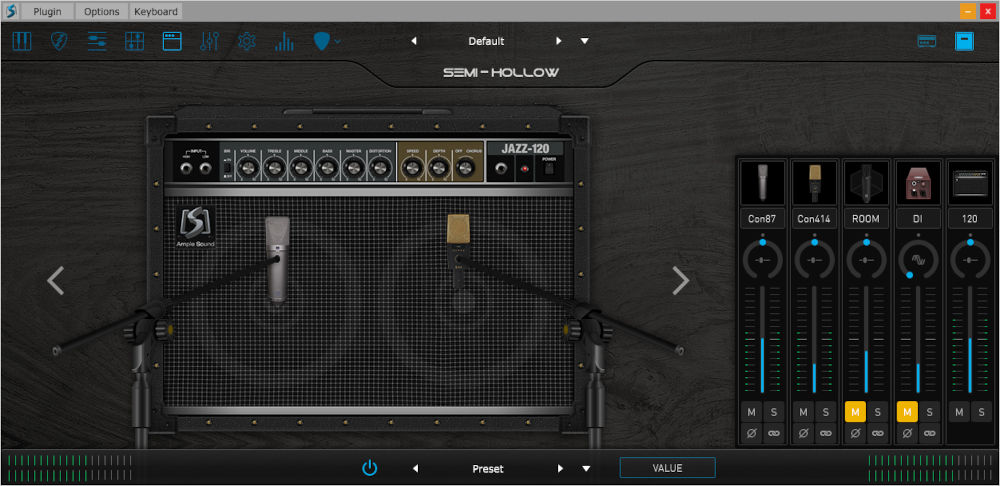Image resolution: width=1000 pixels, height=486 pixels.
Task: Open the guitar pick strummer icon
Action: point(59,41)
